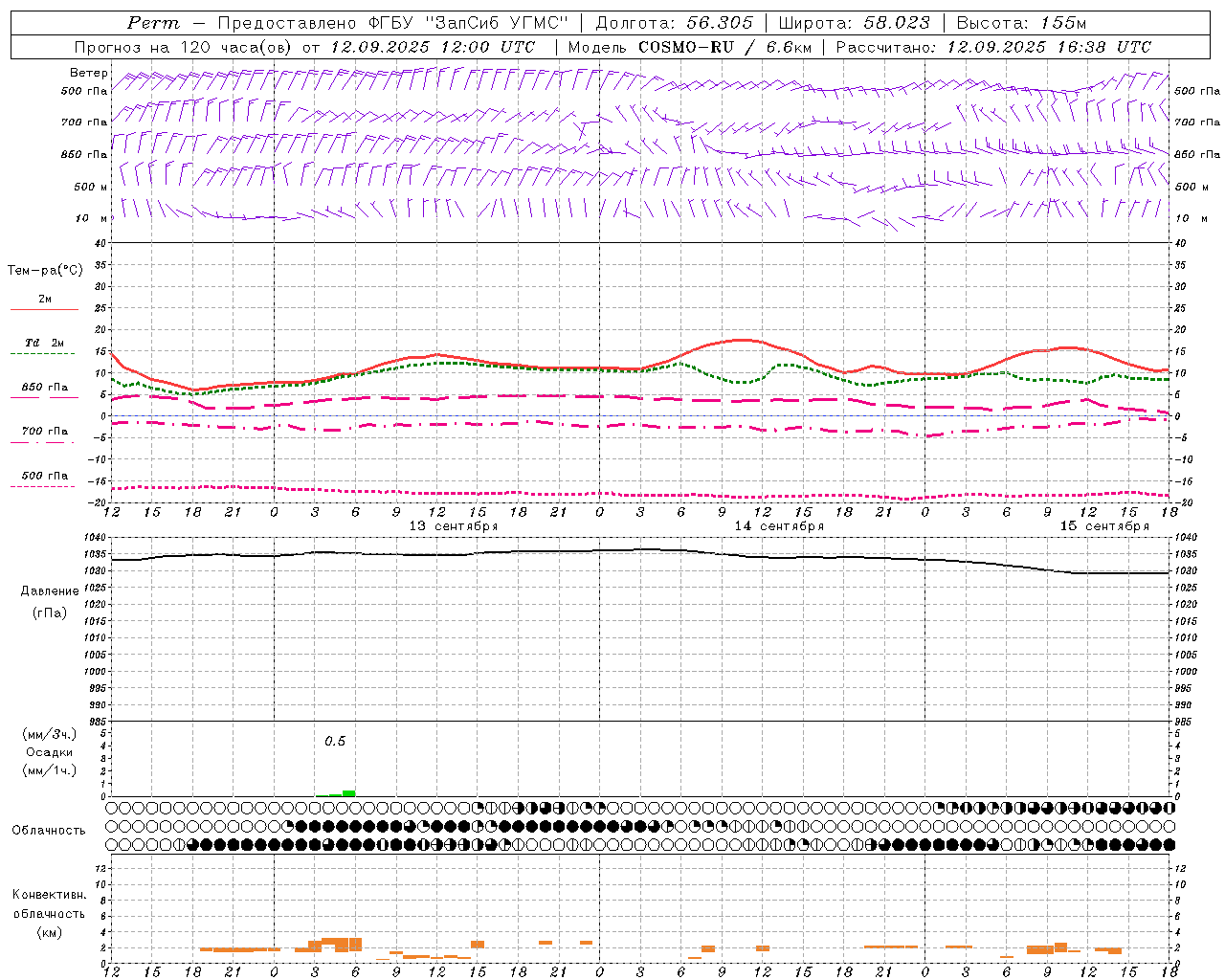The height and width of the screenshot is (980, 1225).
Task: Click "Прогноз на 120 часа(ов)" forecast text
Action: 185,47
